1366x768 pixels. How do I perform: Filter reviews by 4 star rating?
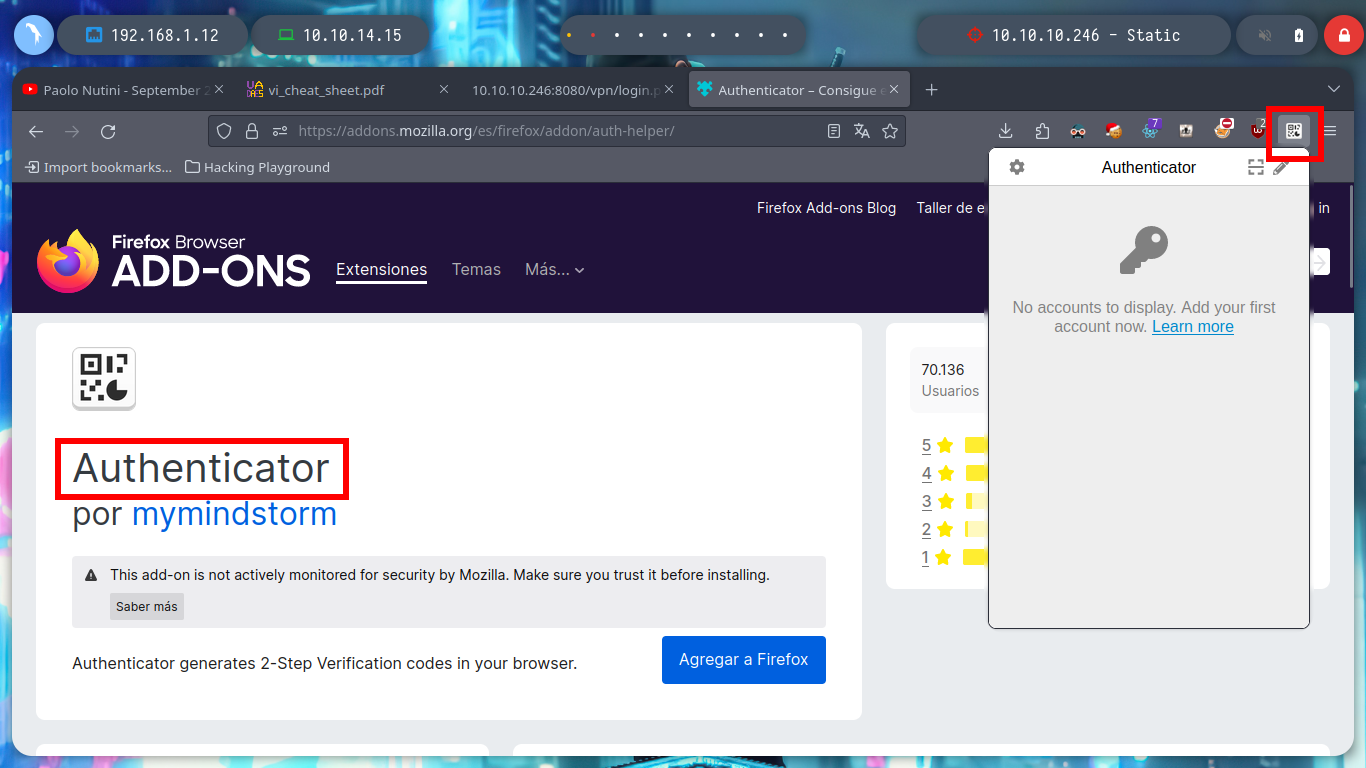pyautogui.click(x=927, y=473)
